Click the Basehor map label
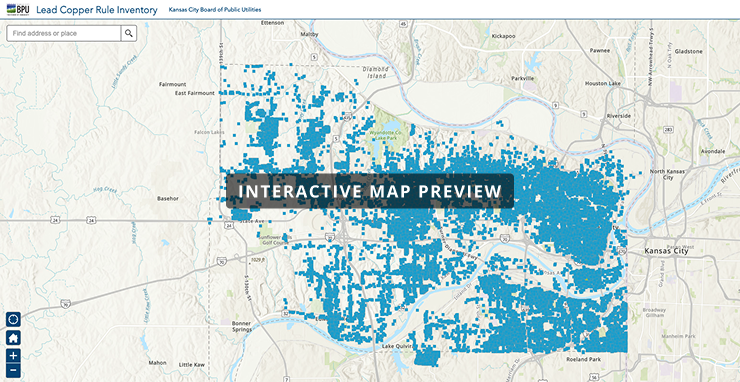 point(168,199)
